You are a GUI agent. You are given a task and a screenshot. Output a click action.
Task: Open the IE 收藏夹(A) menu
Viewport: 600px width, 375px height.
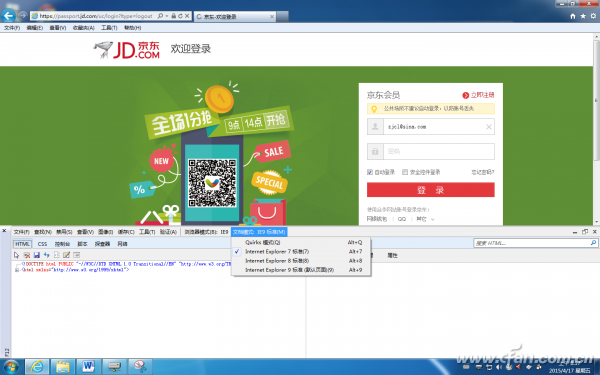[84, 28]
